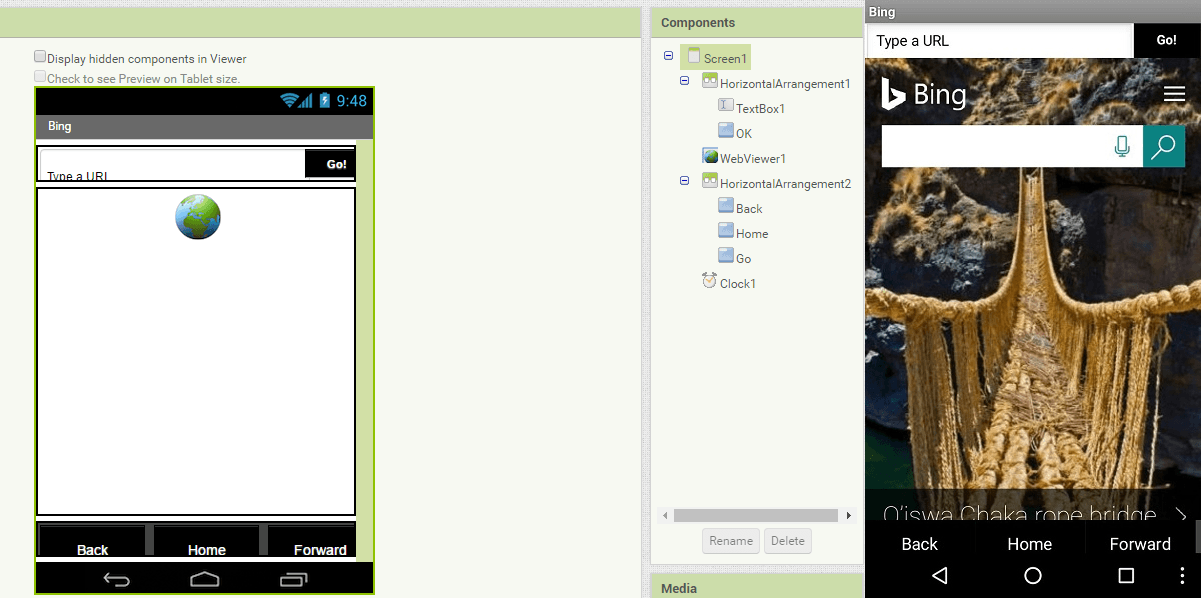Click Go! button in the designer viewer
Viewport: 1201px width, 598px height.
[x=330, y=164]
